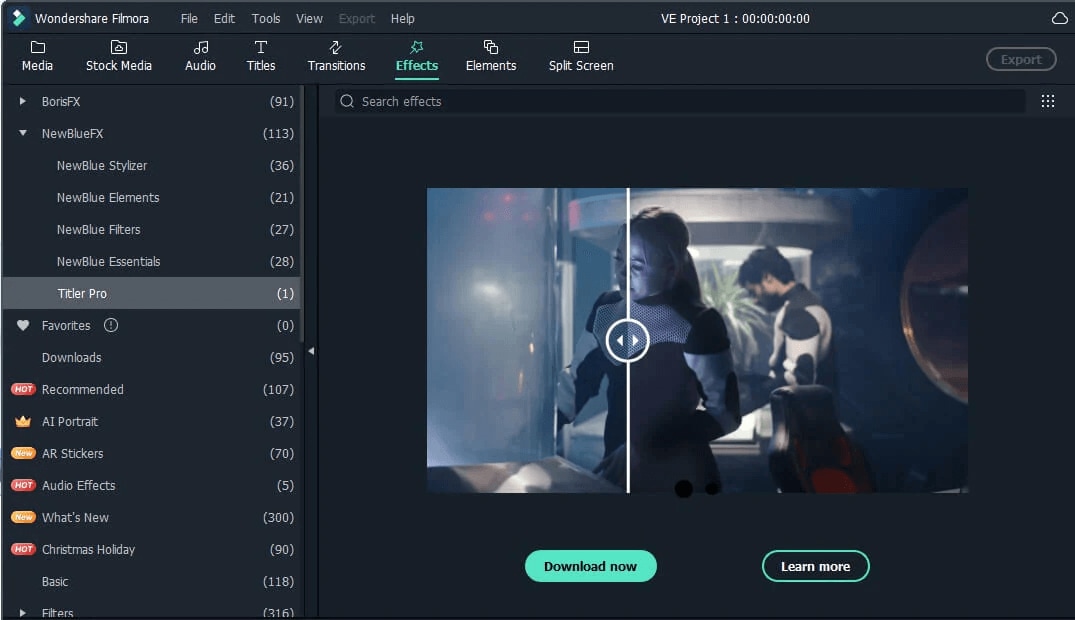
Task: Click the cloud icon in title bar
Action: tap(1059, 18)
